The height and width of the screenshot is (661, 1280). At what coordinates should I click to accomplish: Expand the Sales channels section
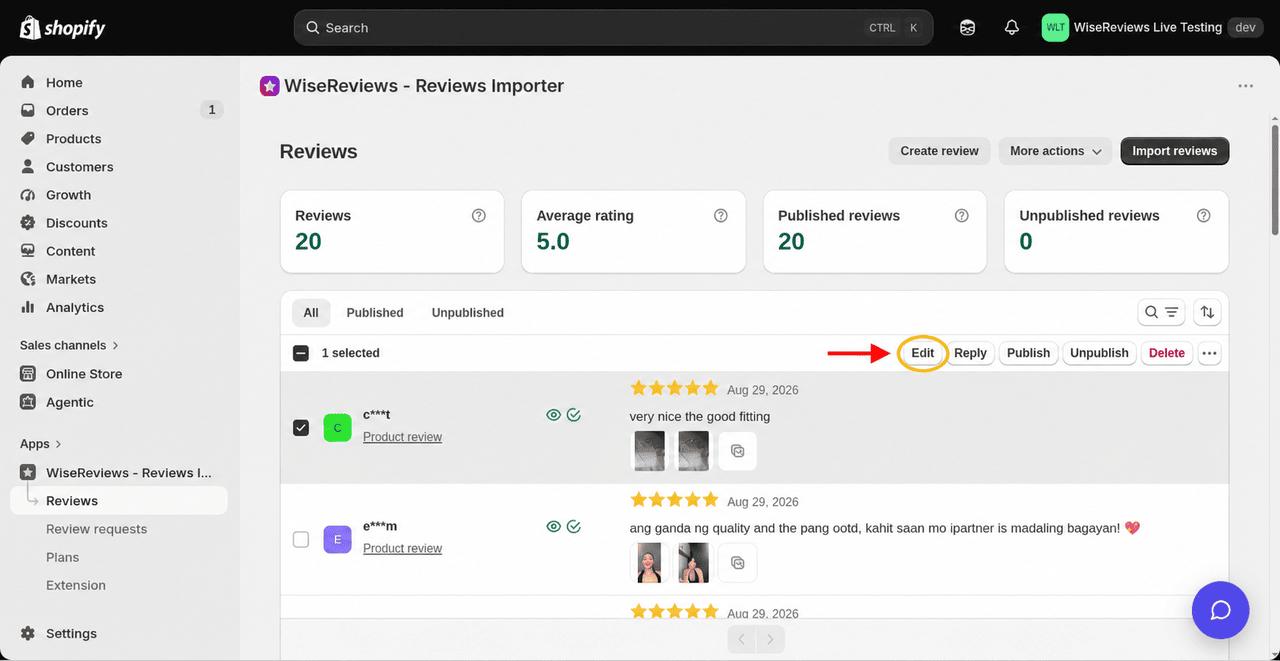tap(70, 345)
